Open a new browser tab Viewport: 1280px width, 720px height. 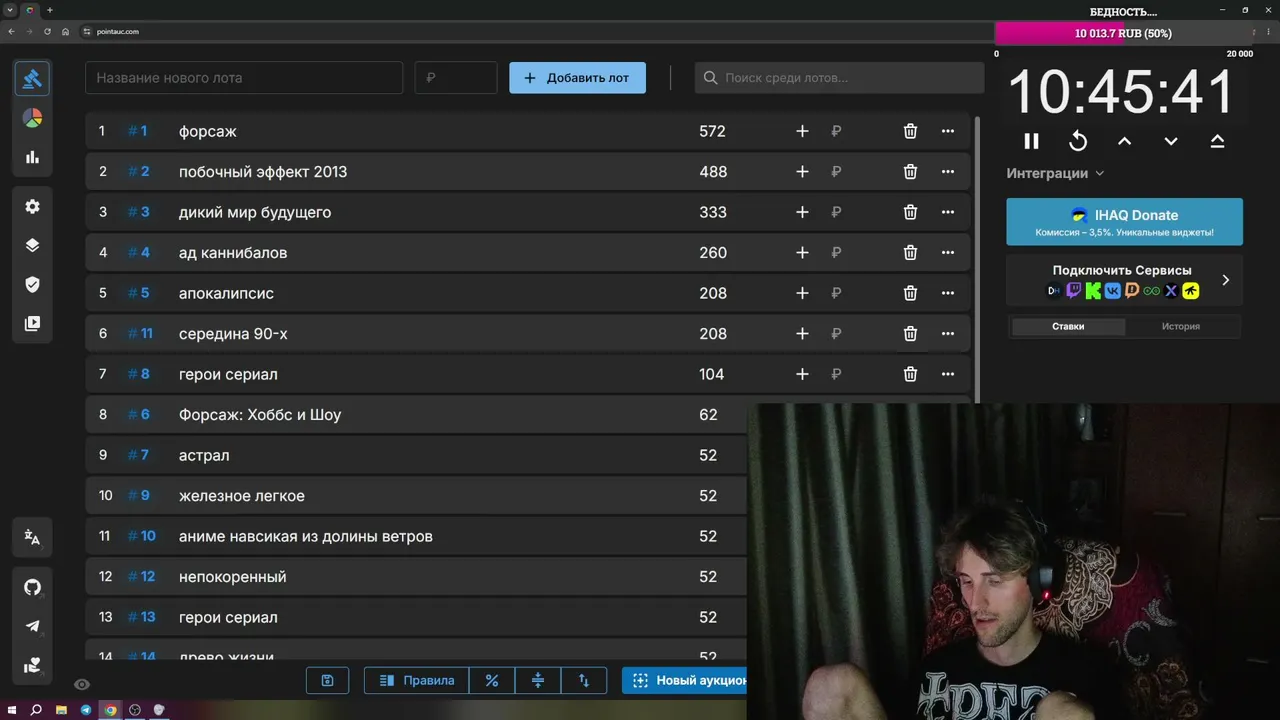tap(50, 10)
